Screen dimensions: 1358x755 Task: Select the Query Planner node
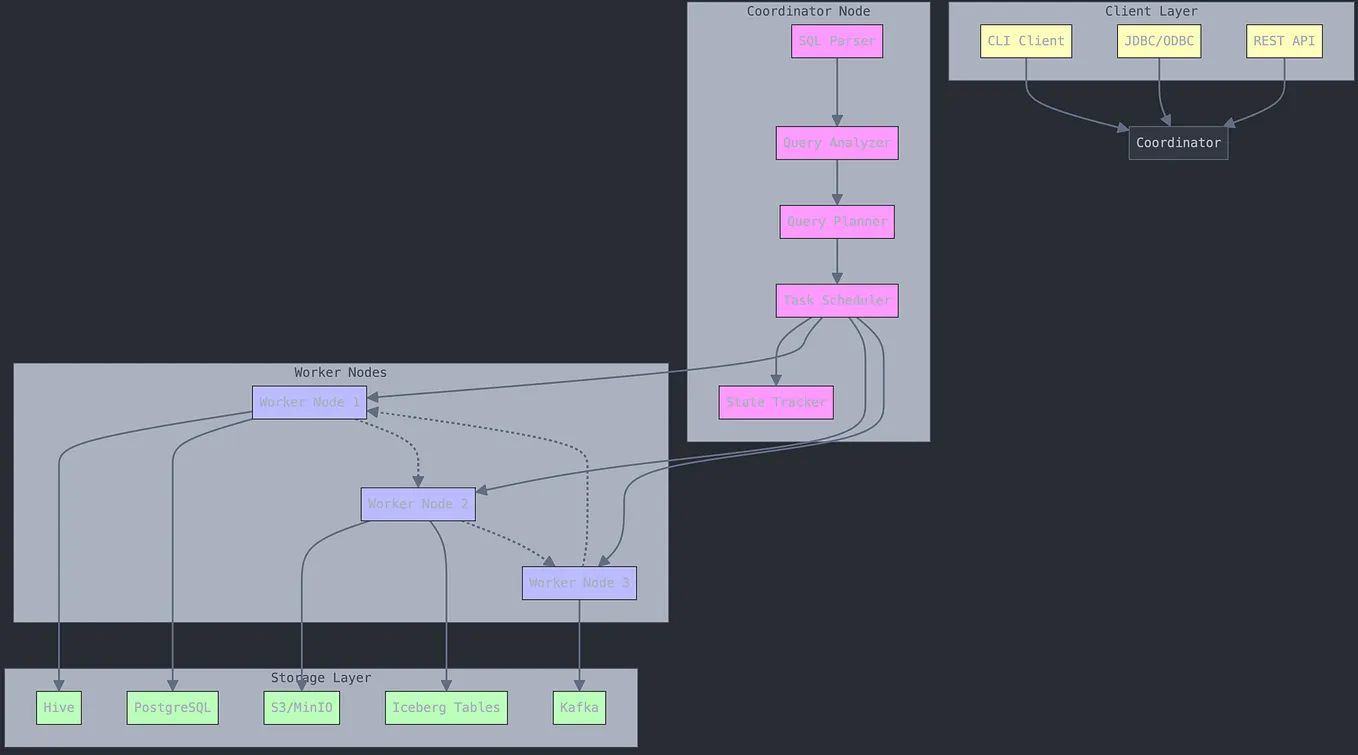836,221
